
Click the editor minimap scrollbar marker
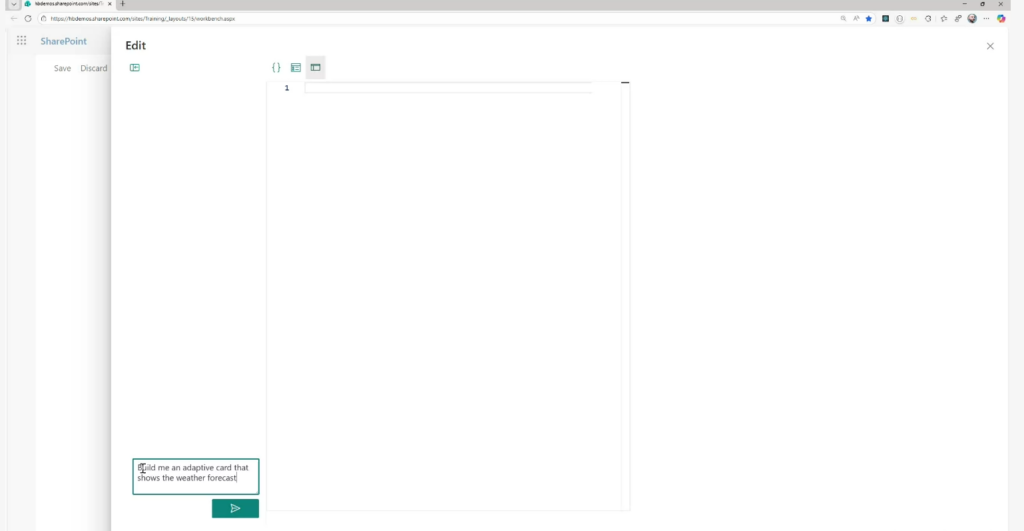[625, 82]
